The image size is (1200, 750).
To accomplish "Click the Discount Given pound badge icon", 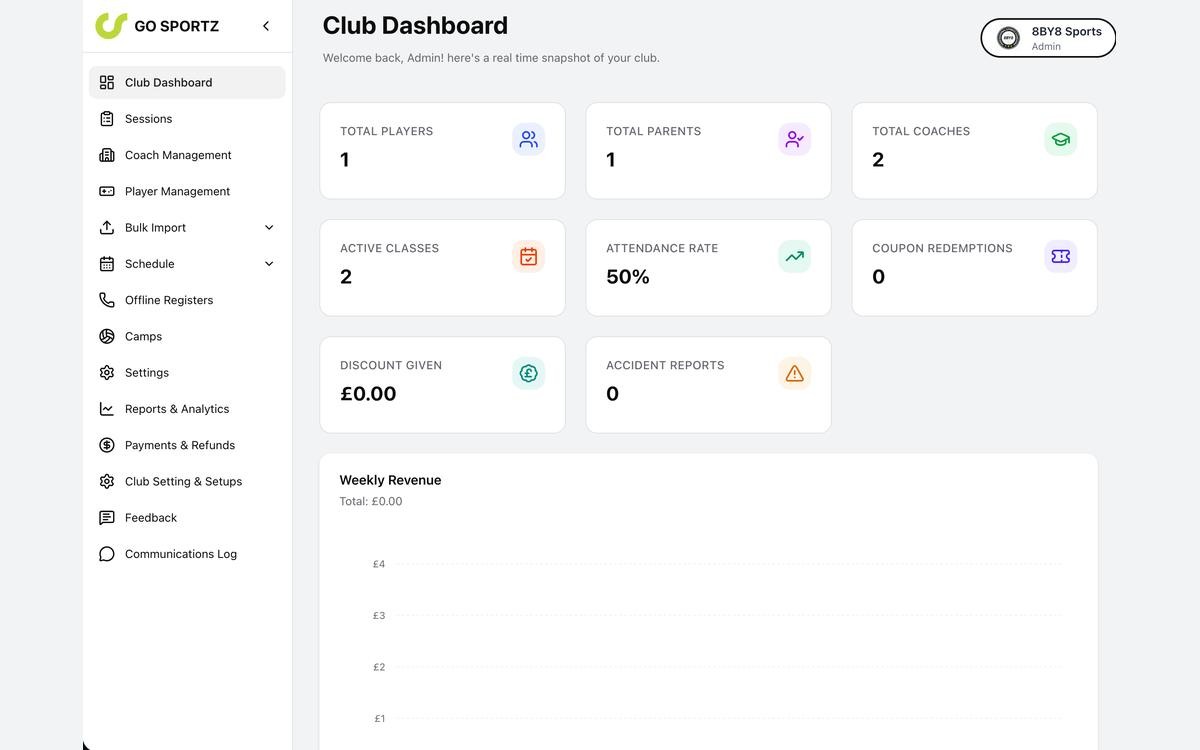I will [x=528, y=373].
